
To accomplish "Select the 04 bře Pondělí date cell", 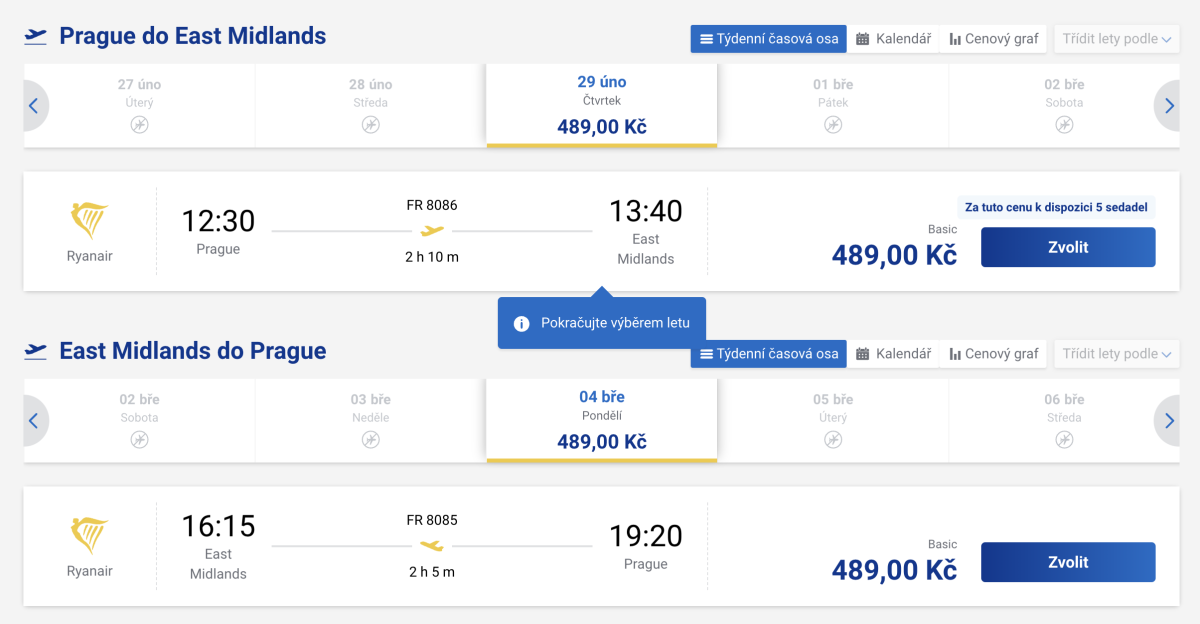I will (601, 420).
